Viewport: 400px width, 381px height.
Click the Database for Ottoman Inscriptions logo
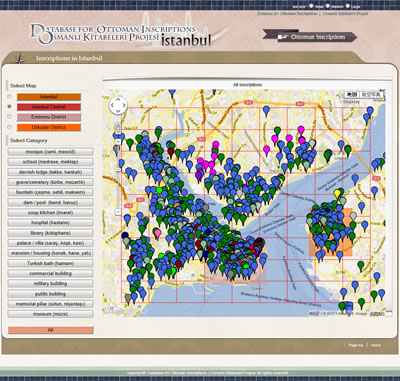120,34
